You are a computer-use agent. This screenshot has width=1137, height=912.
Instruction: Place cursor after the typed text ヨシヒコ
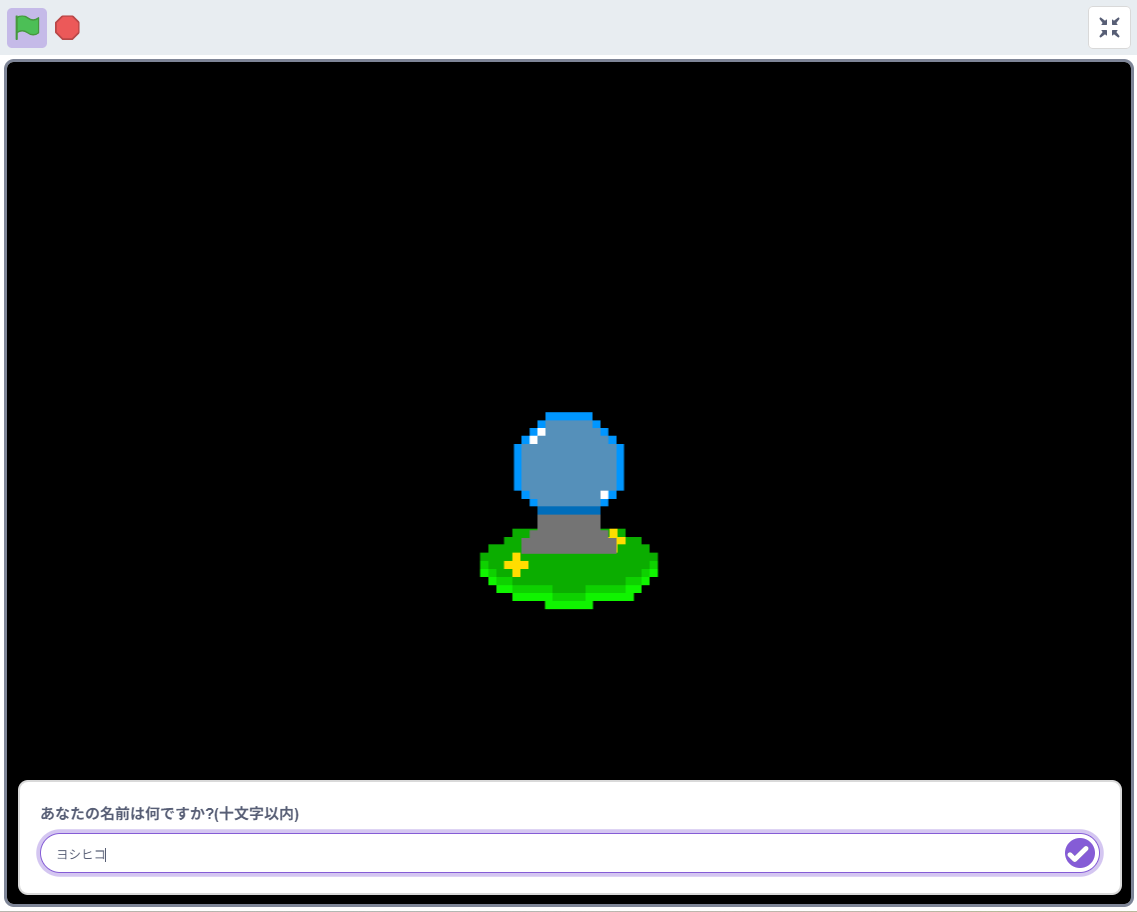coord(107,854)
